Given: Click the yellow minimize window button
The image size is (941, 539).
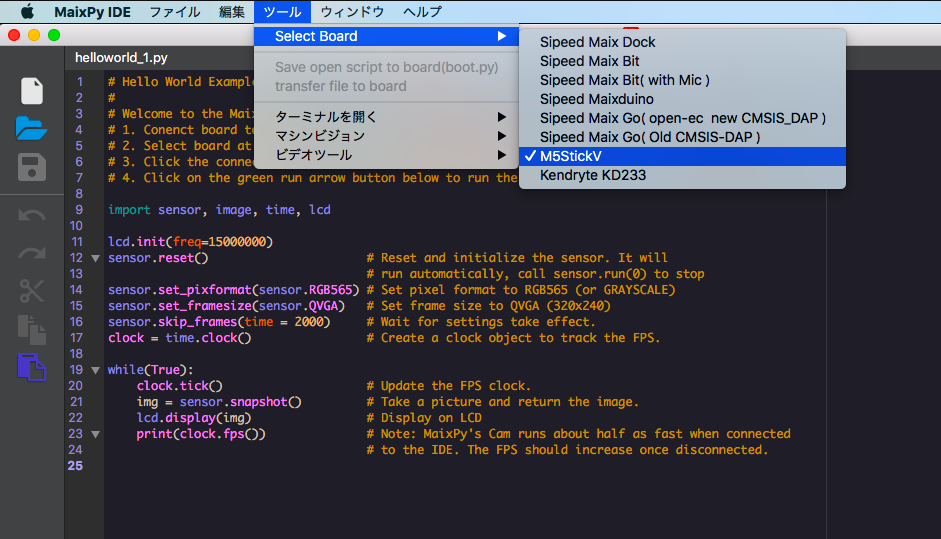Looking at the screenshot, I should (x=34, y=35).
